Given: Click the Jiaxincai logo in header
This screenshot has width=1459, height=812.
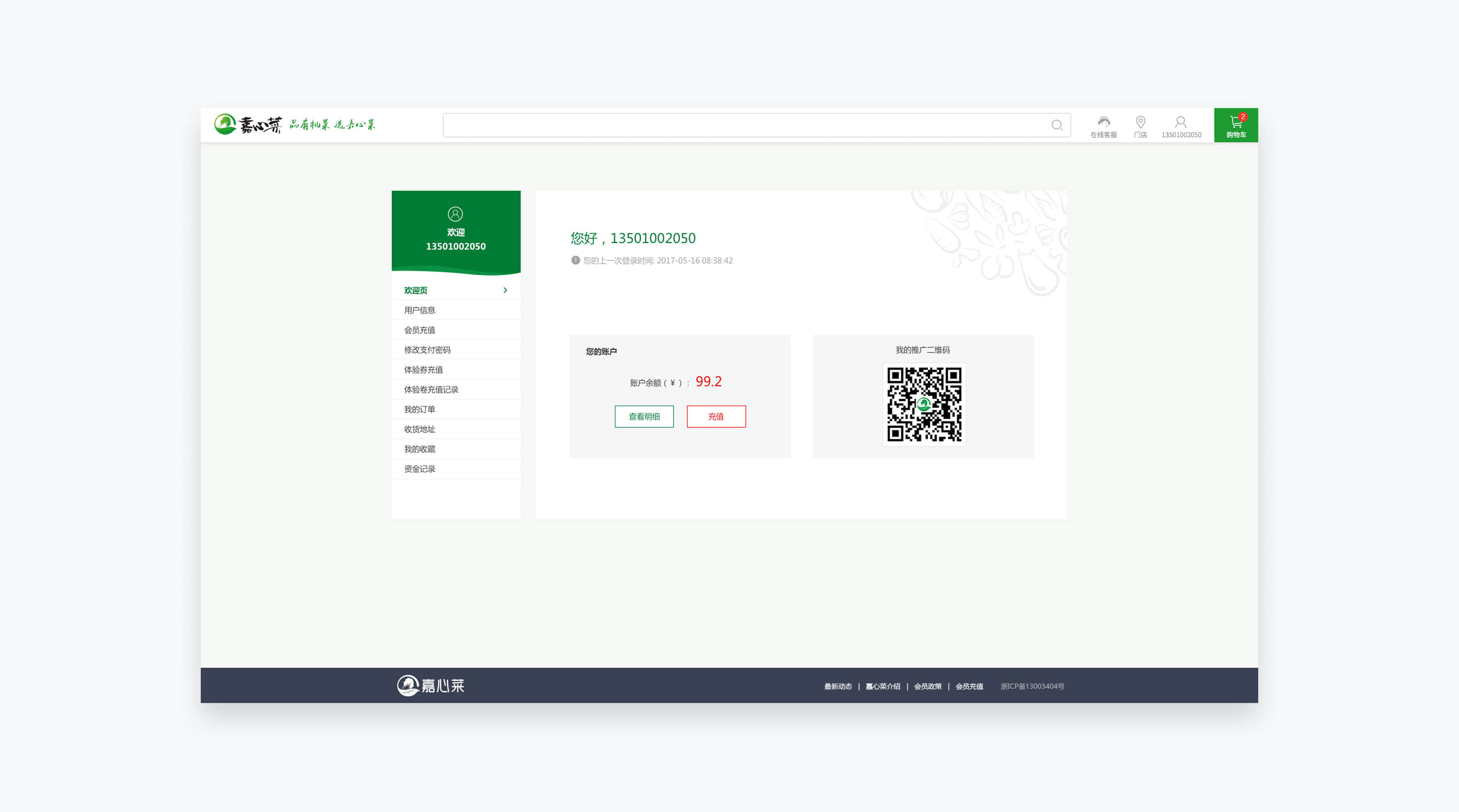Looking at the screenshot, I should point(248,124).
